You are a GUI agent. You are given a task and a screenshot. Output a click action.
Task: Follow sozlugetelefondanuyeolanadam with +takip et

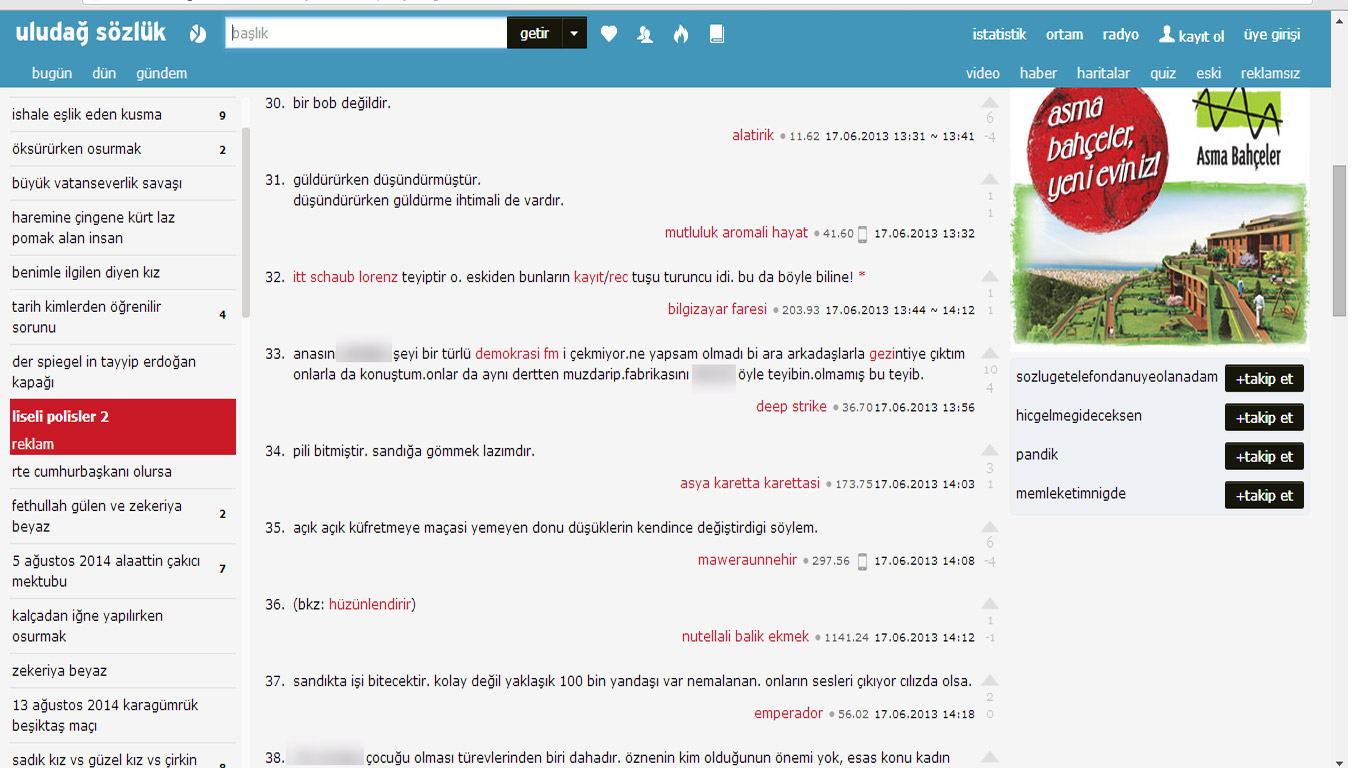[1264, 379]
